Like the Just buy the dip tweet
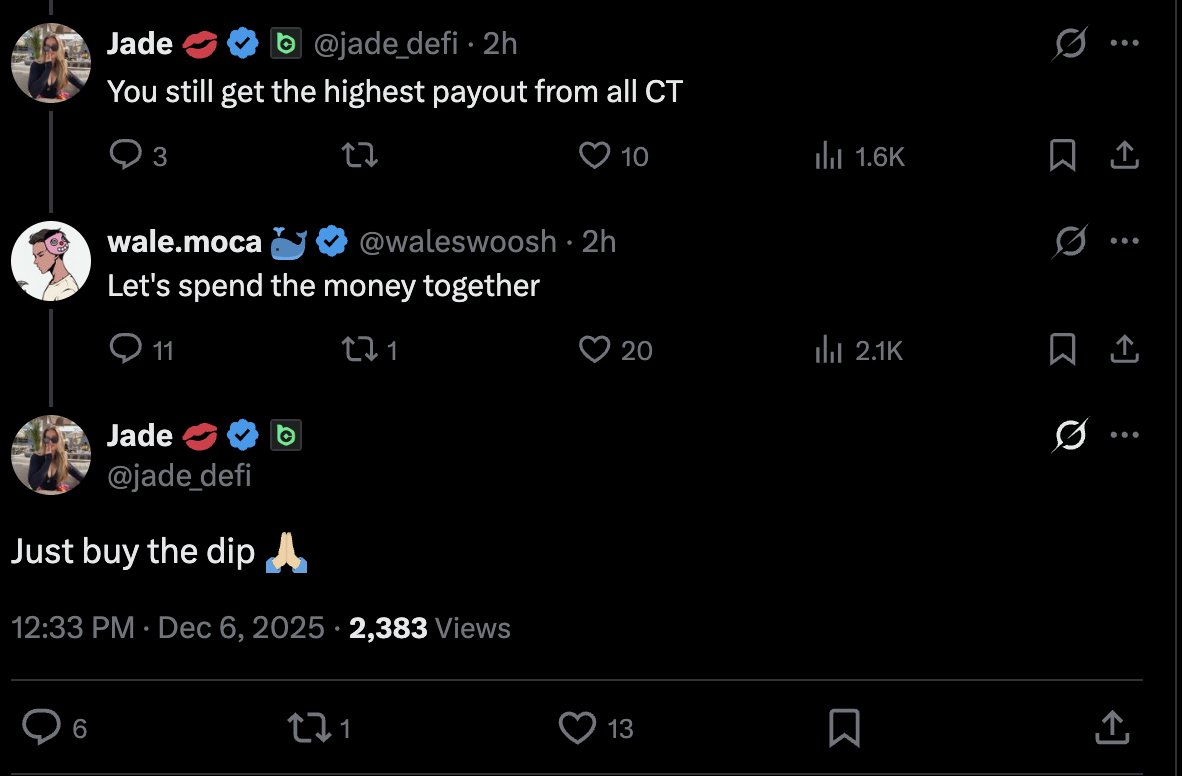The height and width of the screenshot is (776, 1182). pyautogui.click(x=577, y=728)
